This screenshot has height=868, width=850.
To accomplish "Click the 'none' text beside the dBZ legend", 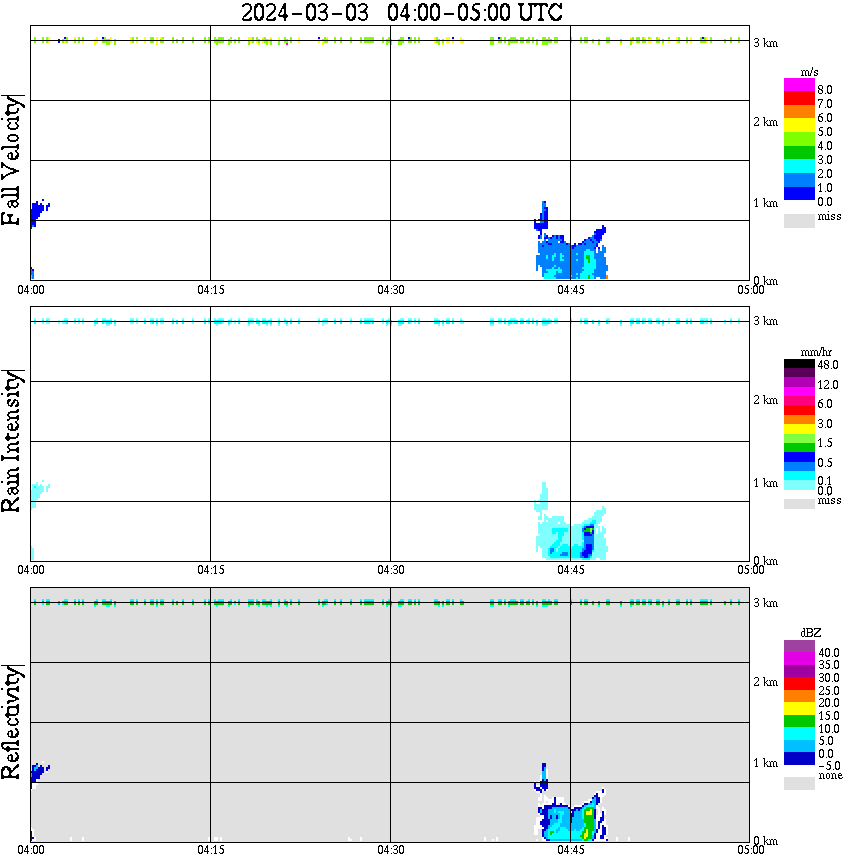I will [x=830, y=775].
